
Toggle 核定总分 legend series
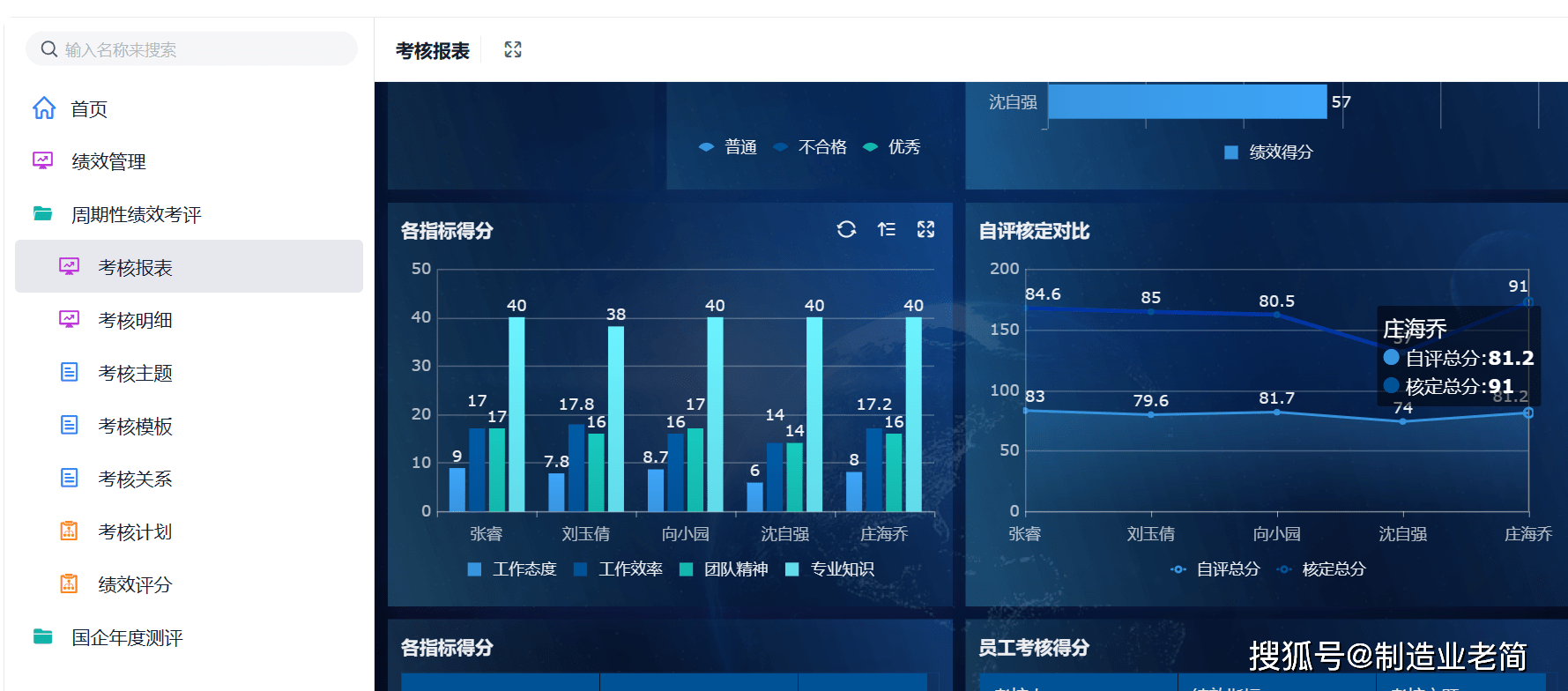point(1320,569)
